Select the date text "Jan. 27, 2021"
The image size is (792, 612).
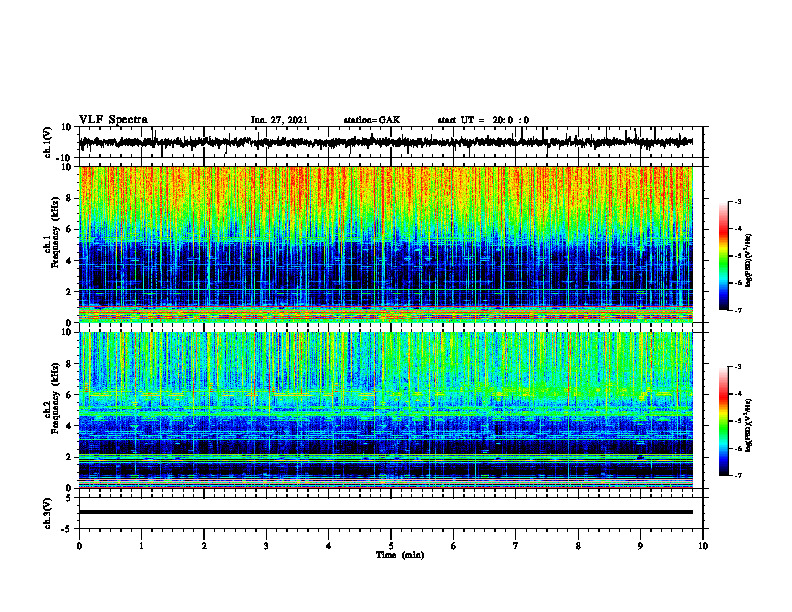(x=279, y=120)
